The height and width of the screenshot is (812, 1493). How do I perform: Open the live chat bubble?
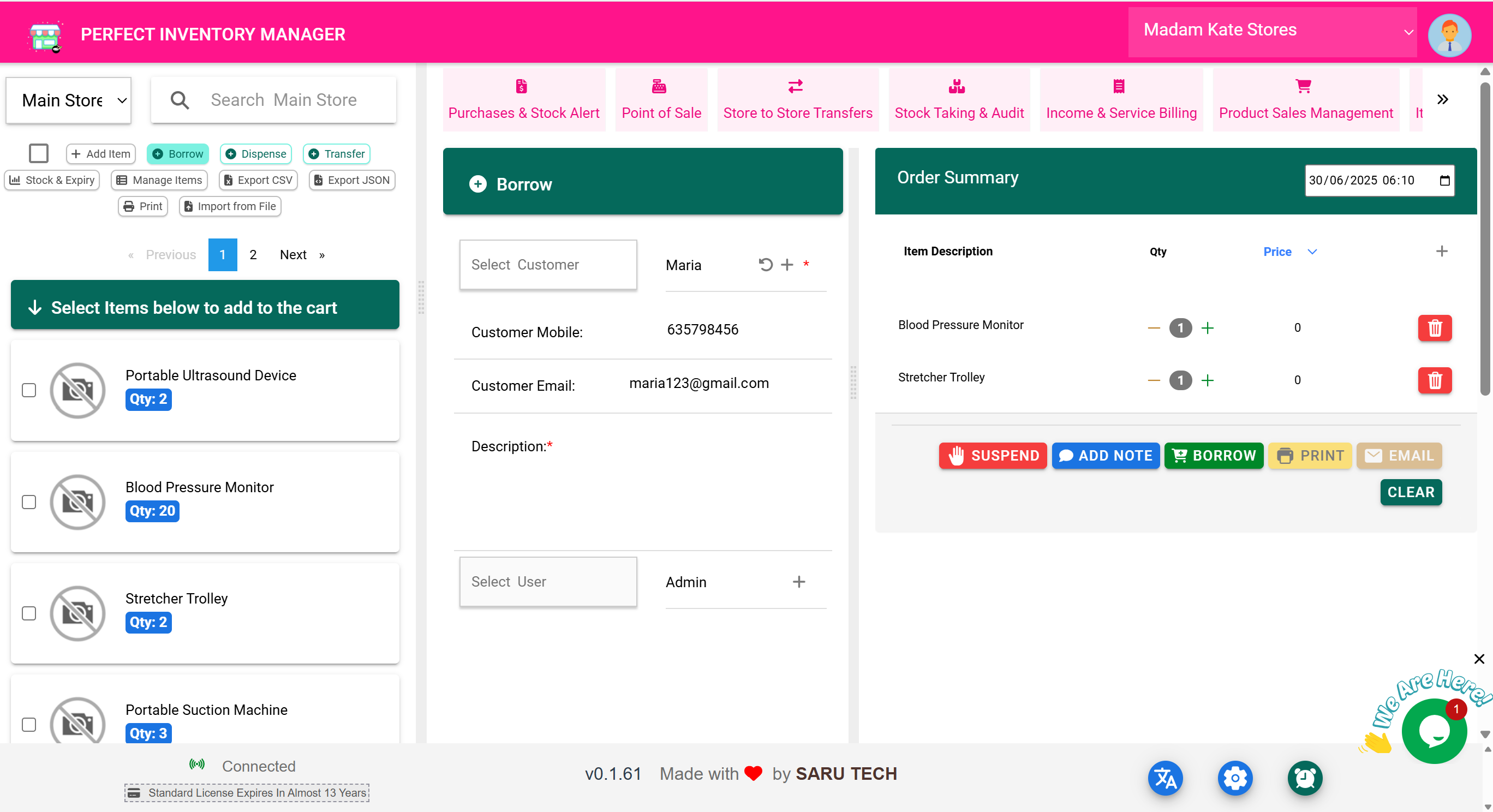click(1434, 731)
